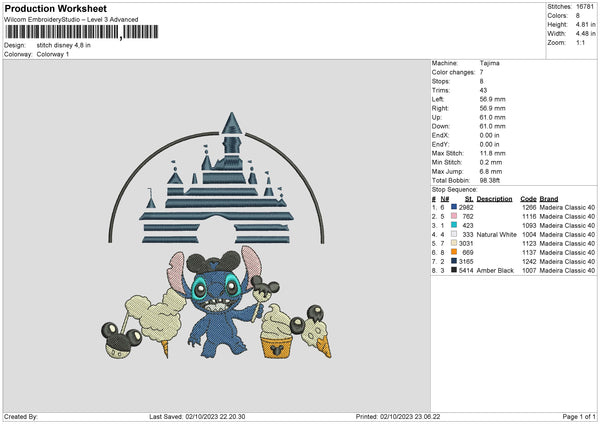Click stitch count "3165" in stop 7

coord(466,261)
